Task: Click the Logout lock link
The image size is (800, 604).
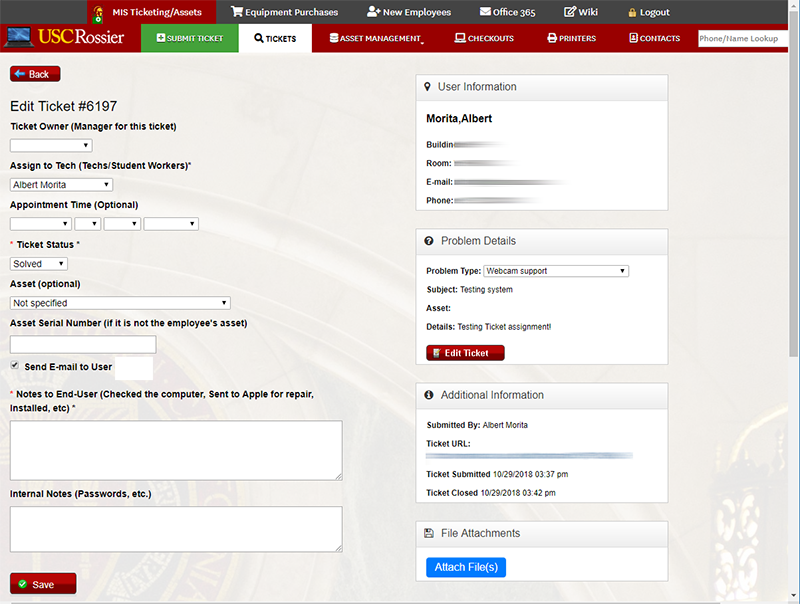Action: point(648,12)
